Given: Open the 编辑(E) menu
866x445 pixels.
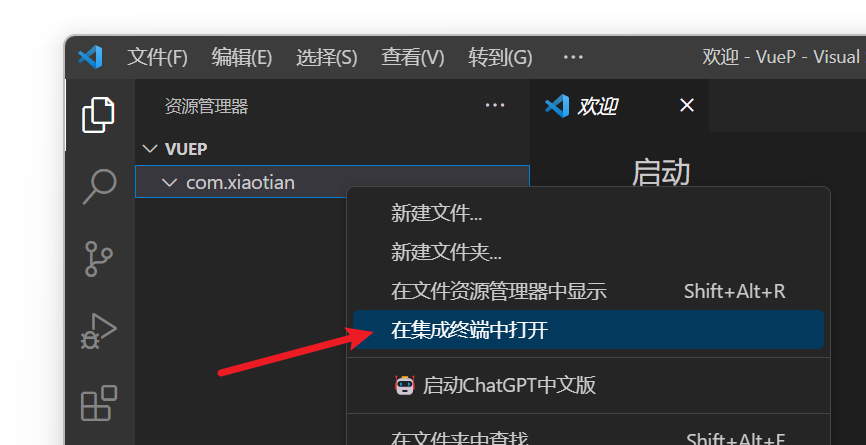Looking at the screenshot, I should point(242,57).
